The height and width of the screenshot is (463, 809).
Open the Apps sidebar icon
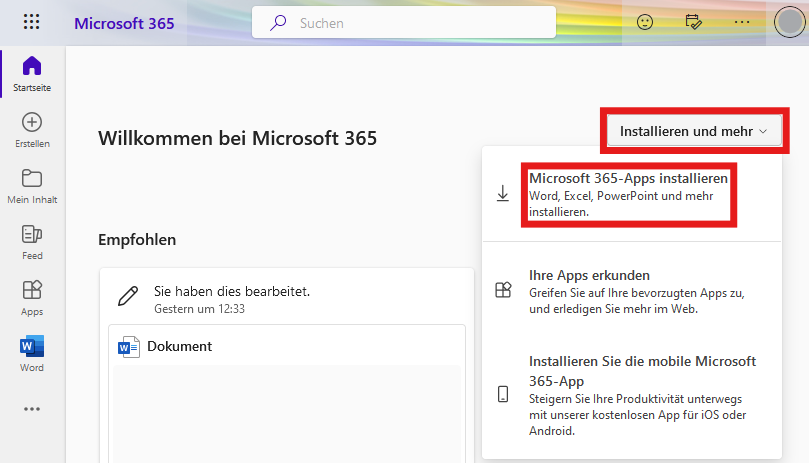[x=31, y=298]
